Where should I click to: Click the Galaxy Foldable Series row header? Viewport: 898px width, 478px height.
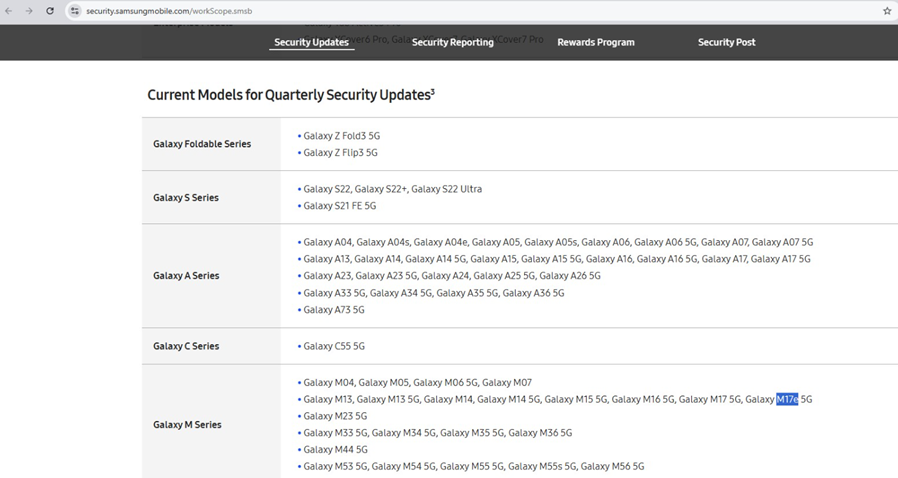pos(202,144)
